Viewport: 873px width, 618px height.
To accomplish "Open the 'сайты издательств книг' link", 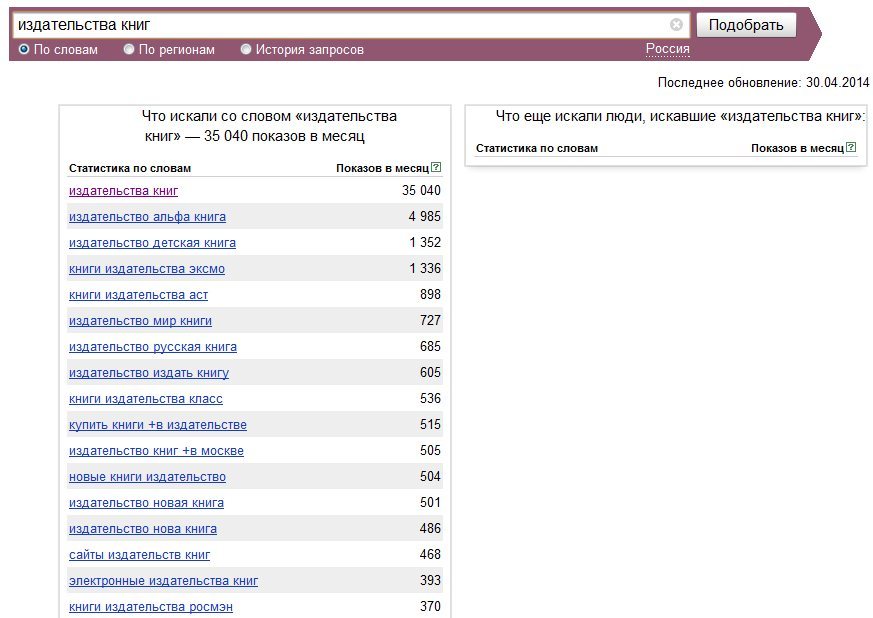I will [140, 555].
